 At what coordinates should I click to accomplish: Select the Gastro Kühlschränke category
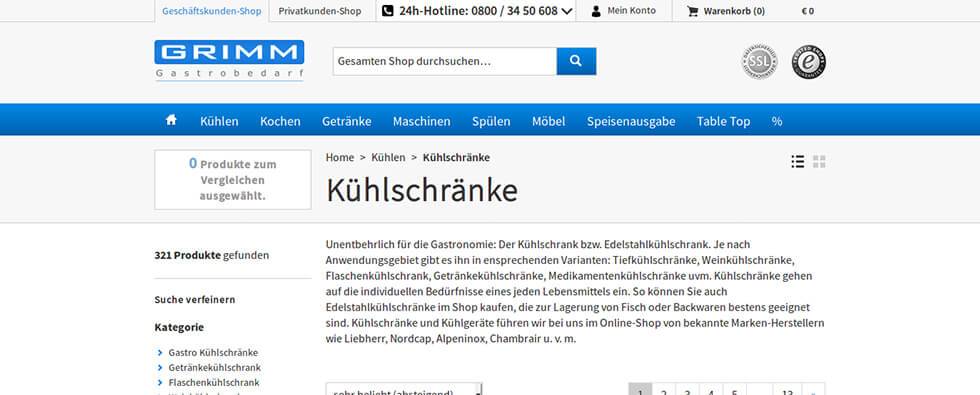click(x=213, y=352)
